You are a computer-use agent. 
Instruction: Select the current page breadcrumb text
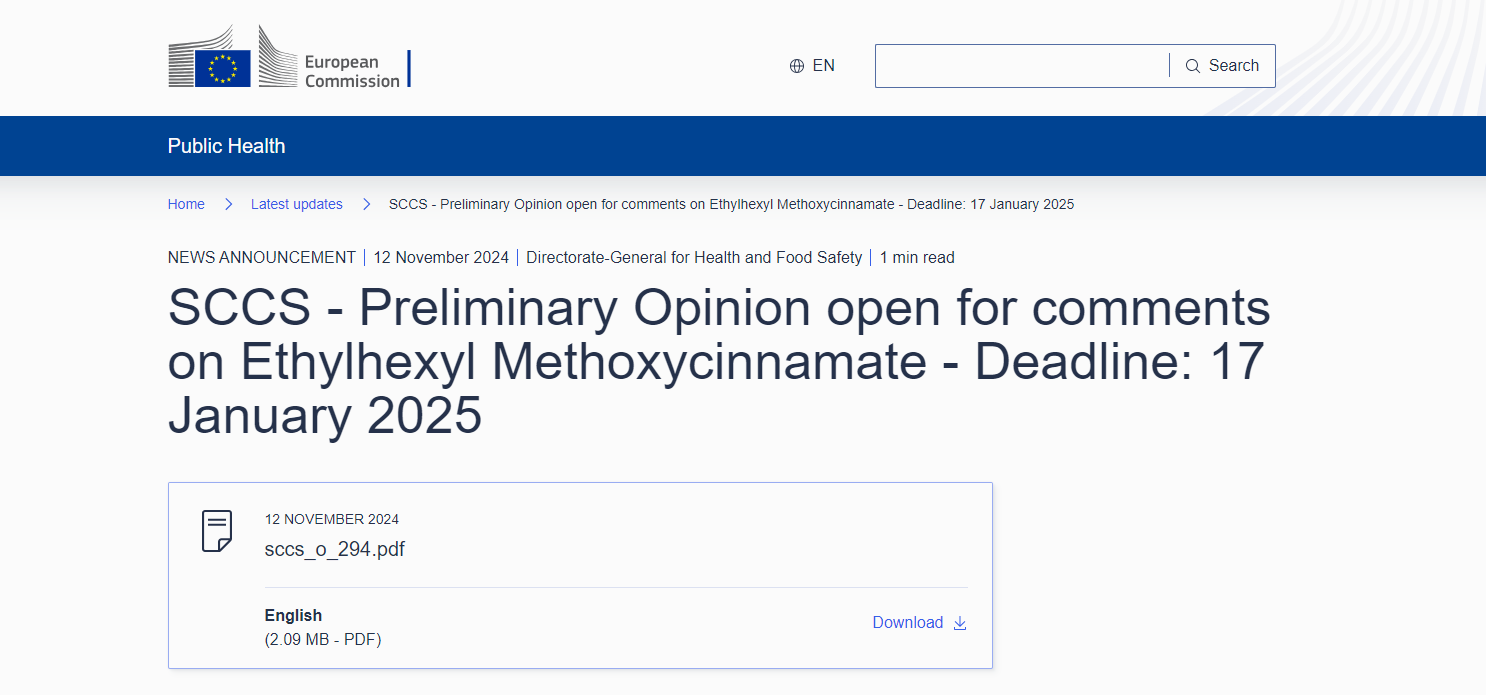731,204
